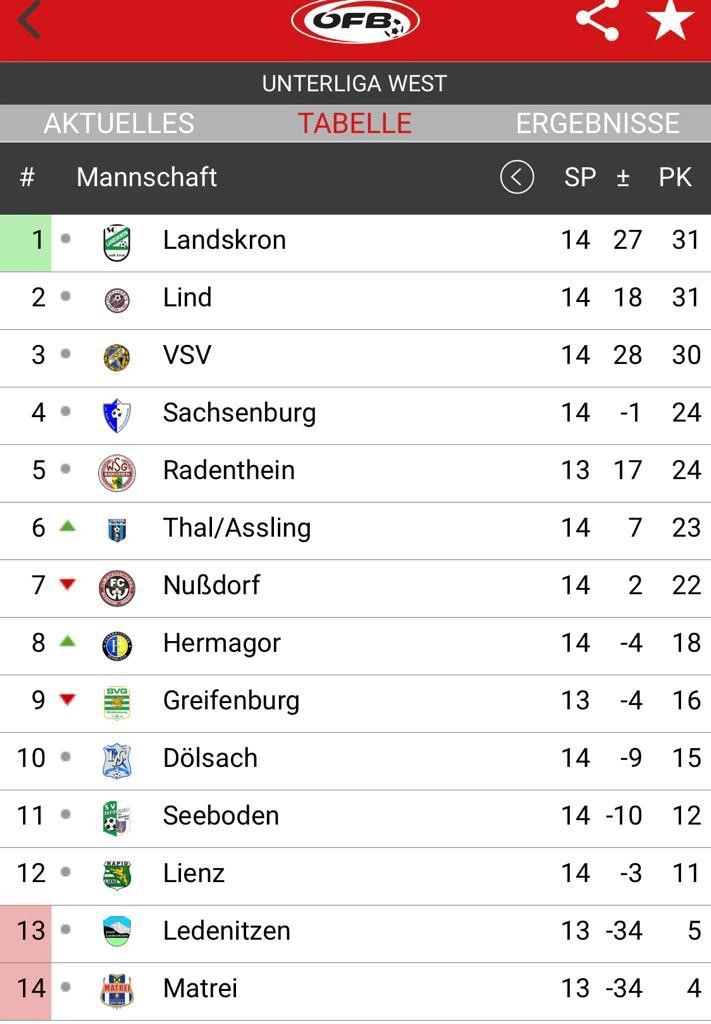Tap the UNTERLIGA WEST league title
Viewport: 711px width, 1024px height.
tap(355, 84)
